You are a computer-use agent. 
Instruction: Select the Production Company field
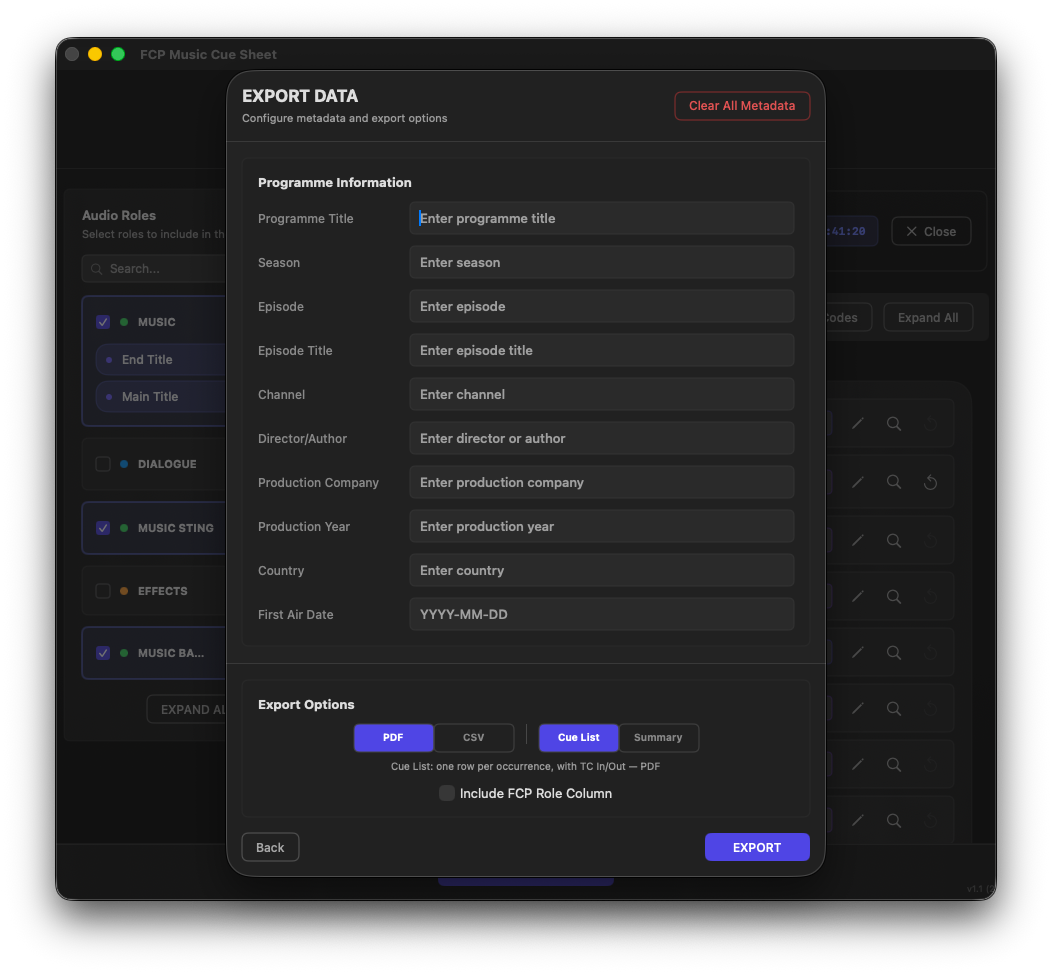click(602, 482)
